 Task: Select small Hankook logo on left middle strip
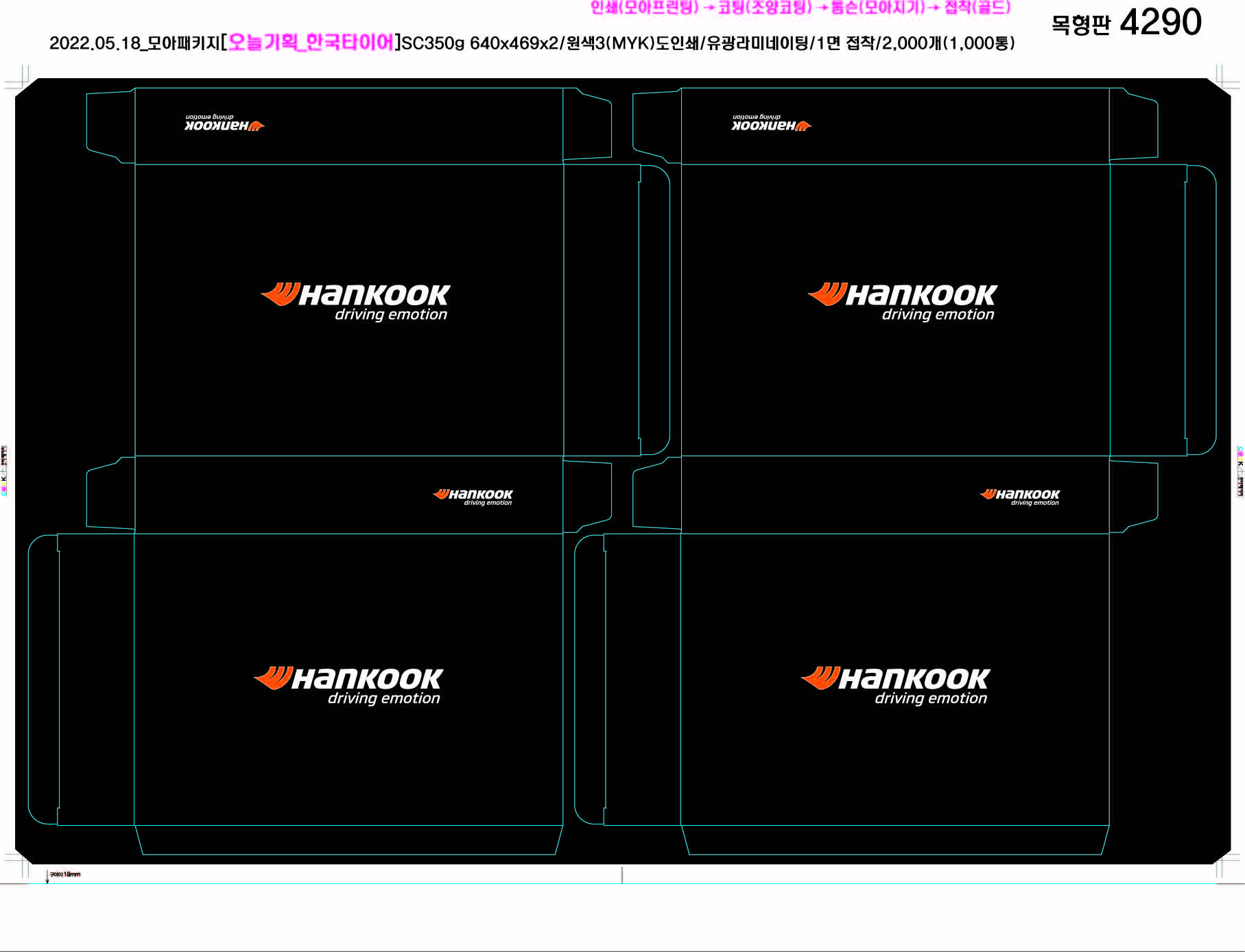(x=473, y=497)
